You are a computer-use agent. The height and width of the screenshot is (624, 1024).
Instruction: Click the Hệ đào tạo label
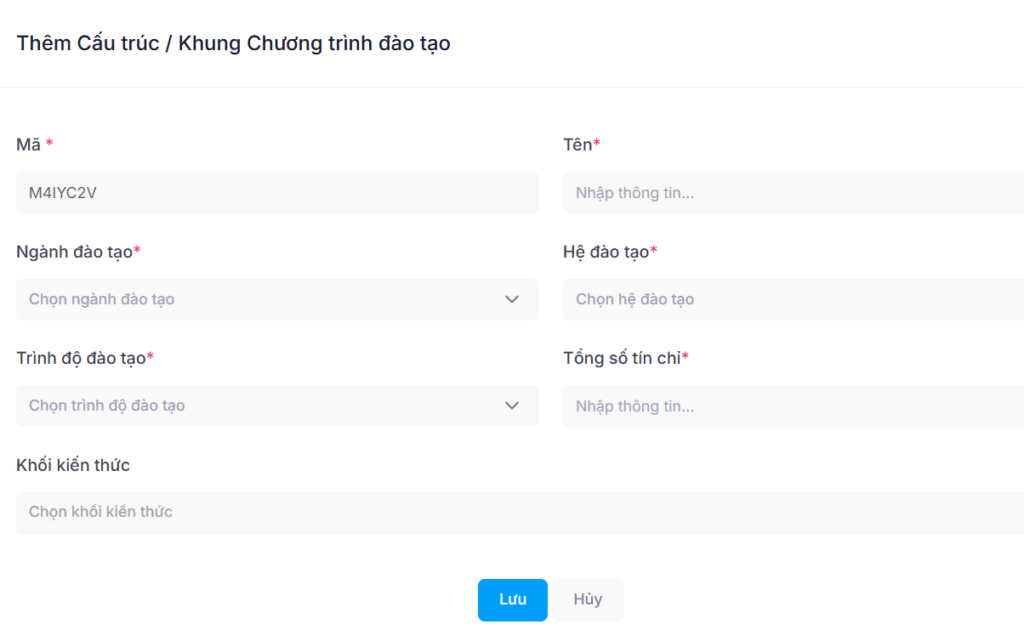coord(606,252)
